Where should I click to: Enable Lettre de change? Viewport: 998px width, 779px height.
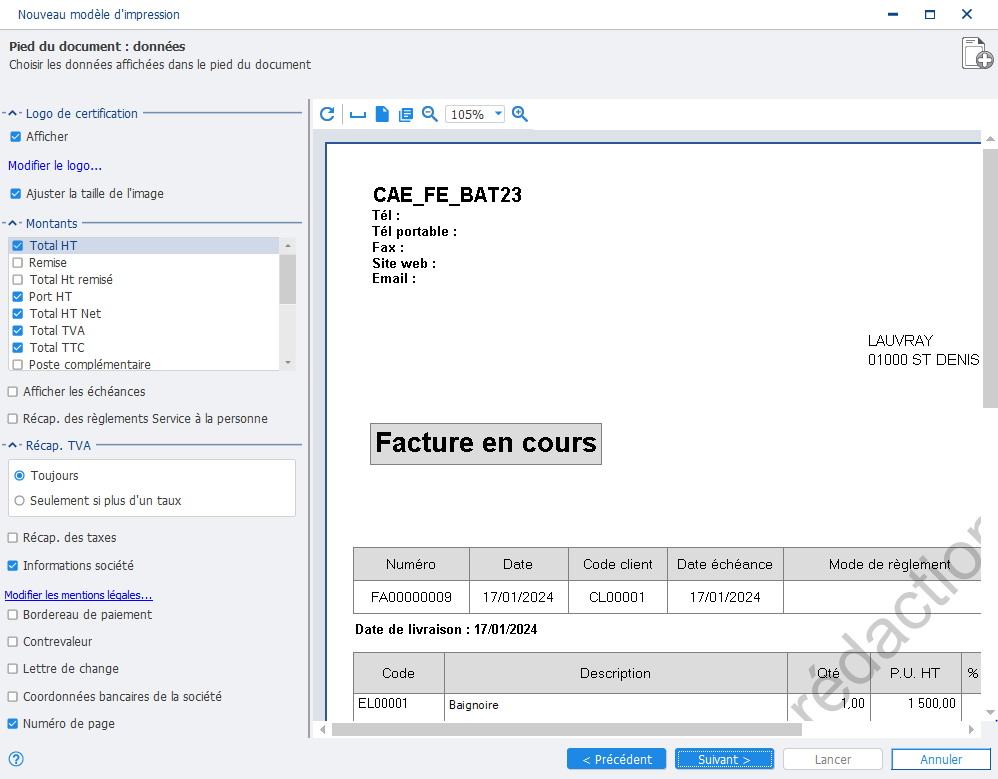(13, 669)
